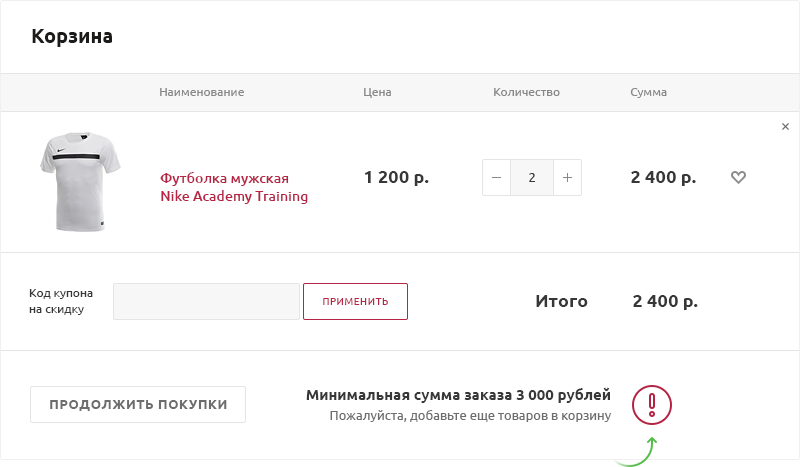Decrease quantity with the minus button
This screenshot has height=467, width=800.
coord(497,178)
